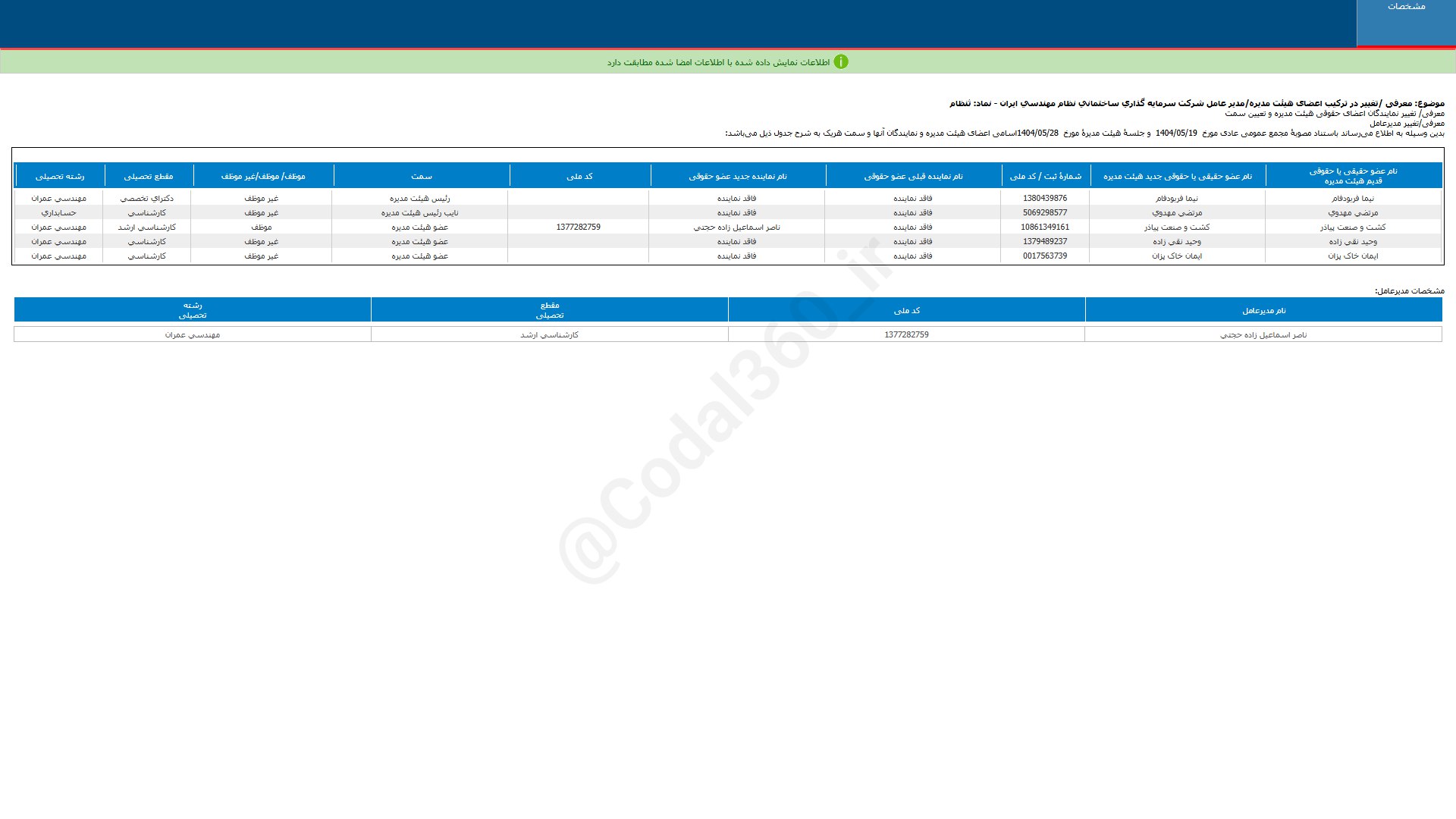Click column header نام نماینده قبلی عضو حقوقی
Viewport: 1456px width, 819px height.
tap(913, 176)
